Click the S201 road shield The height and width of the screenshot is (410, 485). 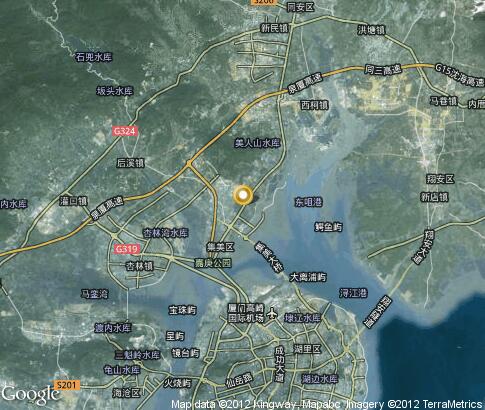67,385
